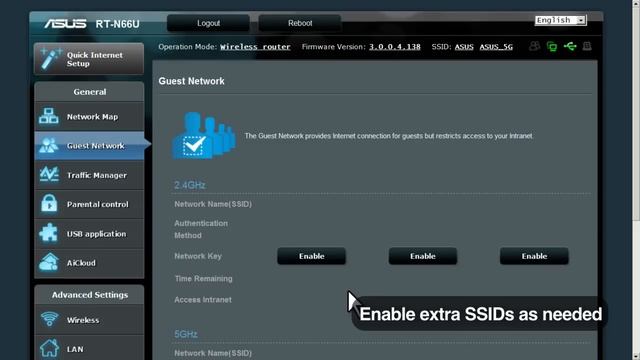Click the ASUS logo
The image size is (640, 360).
click(65, 24)
